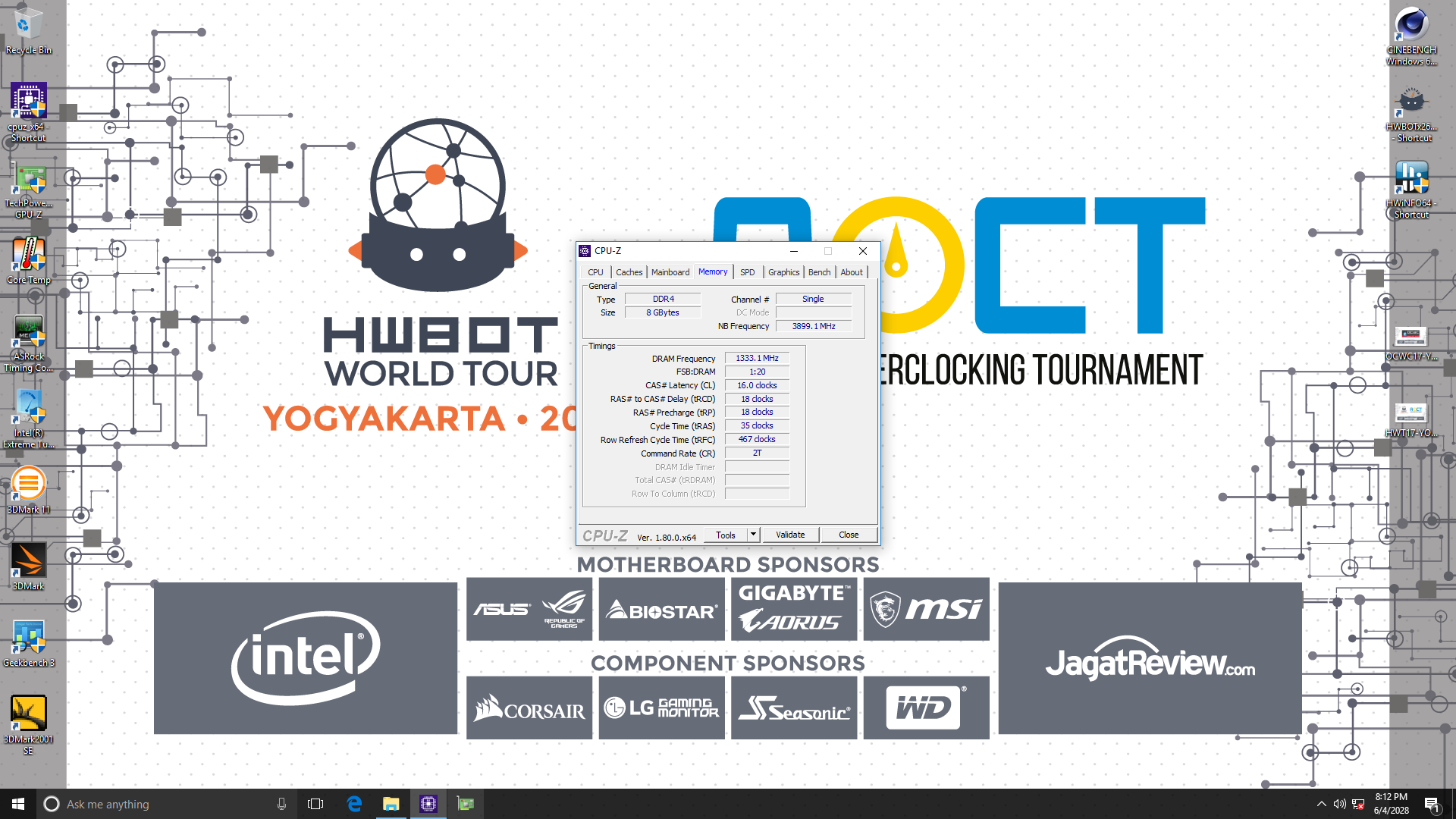Click the network status tray icon
Image resolution: width=1456 pixels, height=819 pixels.
1358,804
